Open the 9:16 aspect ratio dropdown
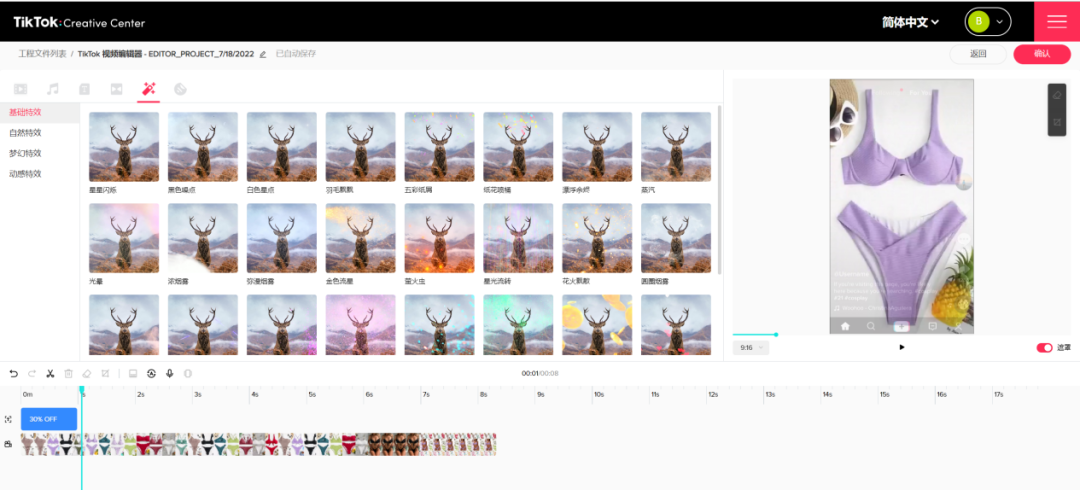 [750, 348]
